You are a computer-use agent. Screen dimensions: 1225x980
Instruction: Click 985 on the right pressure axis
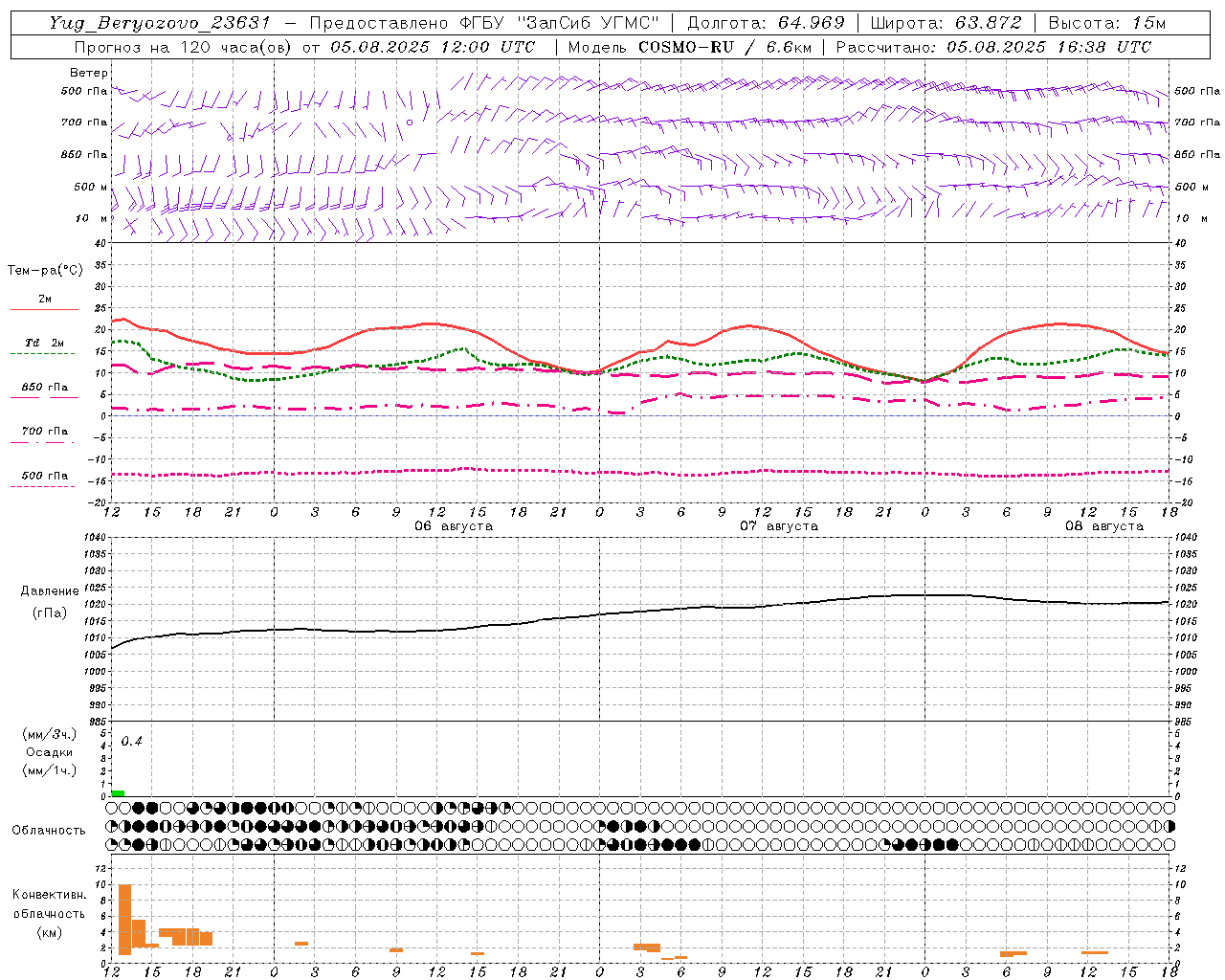pos(1185,721)
